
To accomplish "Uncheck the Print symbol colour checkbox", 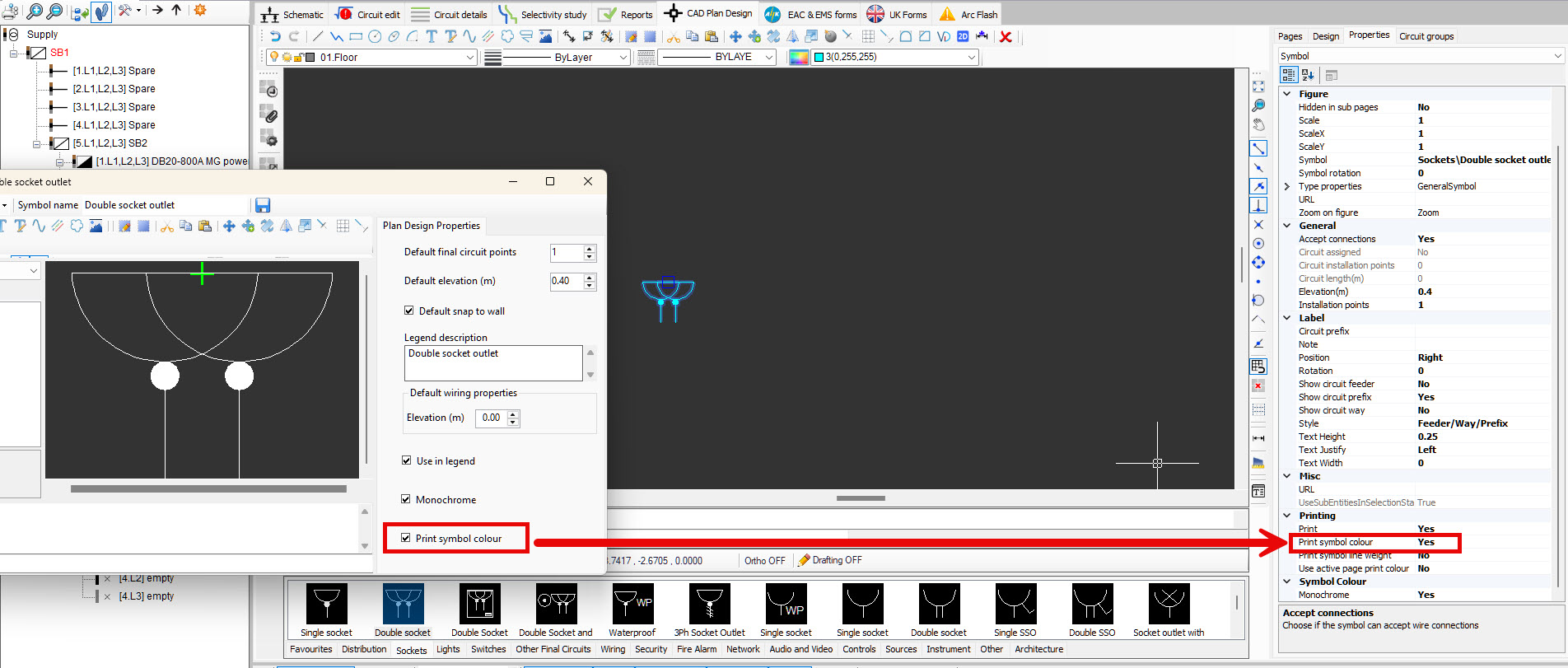I will click(x=406, y=538).
